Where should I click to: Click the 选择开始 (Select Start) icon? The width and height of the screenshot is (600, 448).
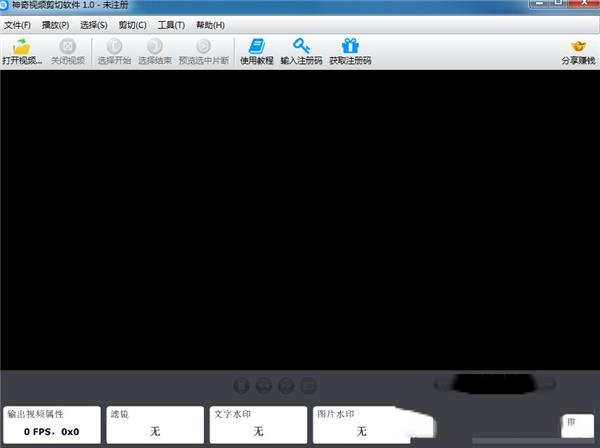click(x=114, y=46)
